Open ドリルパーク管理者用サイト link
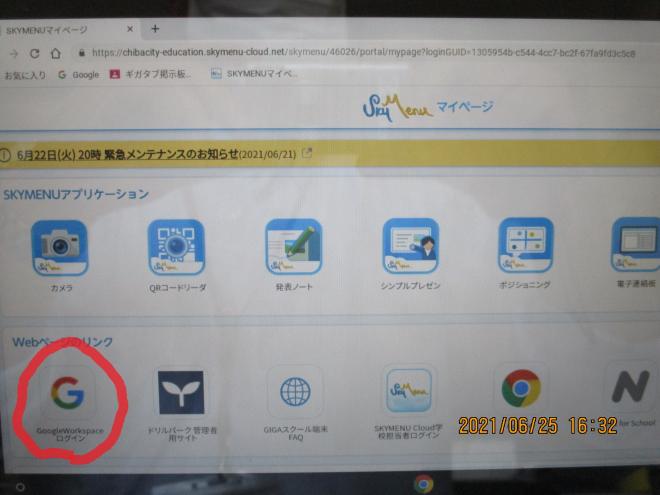The width and height of the screenshot is (660, 495). pyautogui.click(x=181, y=392)
